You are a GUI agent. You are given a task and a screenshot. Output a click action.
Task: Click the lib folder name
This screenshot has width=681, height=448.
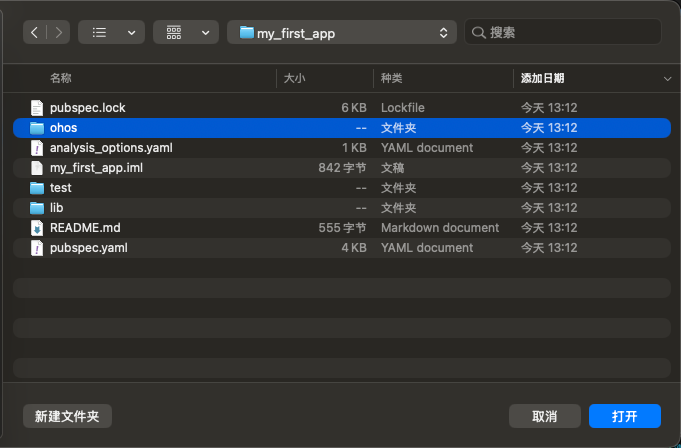(x=56, y=208)
